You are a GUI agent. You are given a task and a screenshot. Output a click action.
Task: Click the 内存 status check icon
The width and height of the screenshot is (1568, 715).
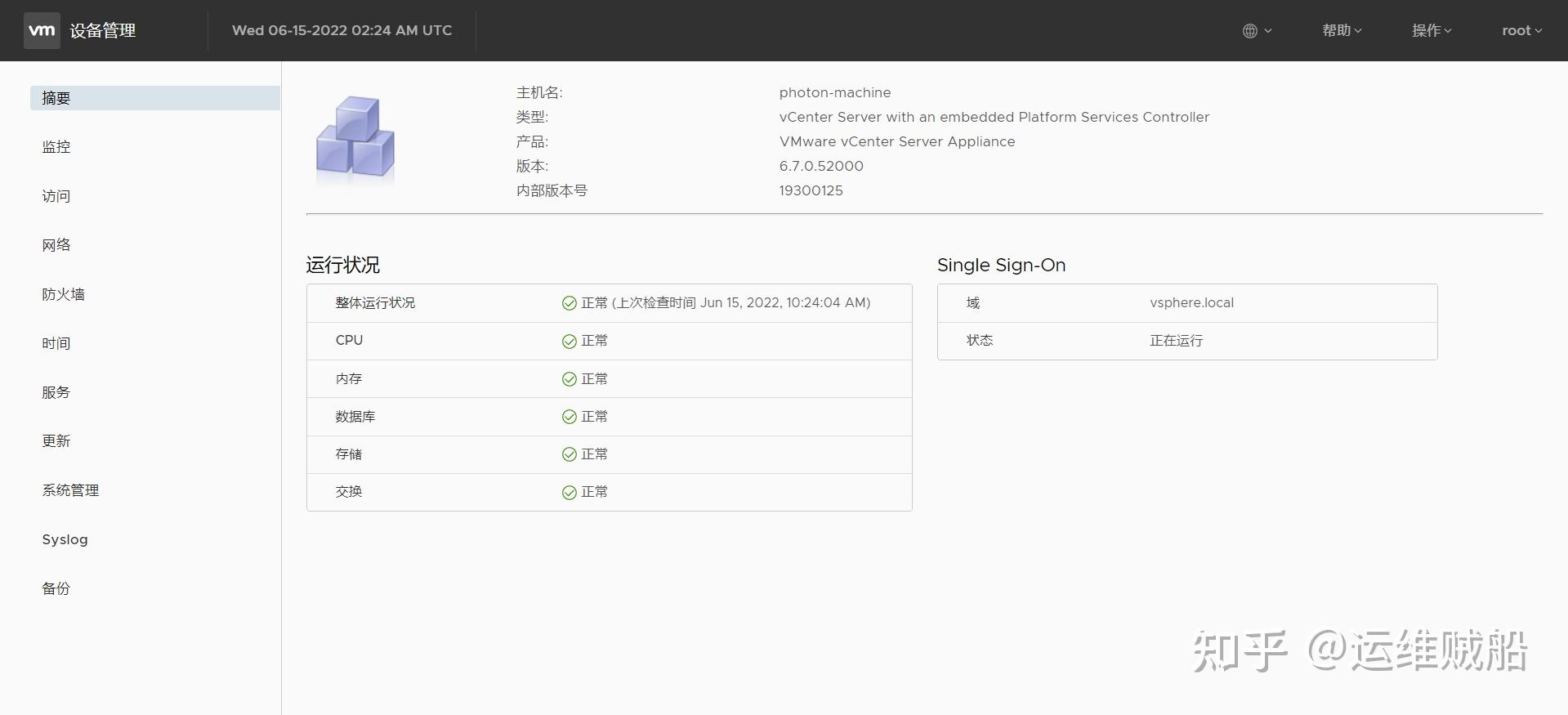pos(570,379)
